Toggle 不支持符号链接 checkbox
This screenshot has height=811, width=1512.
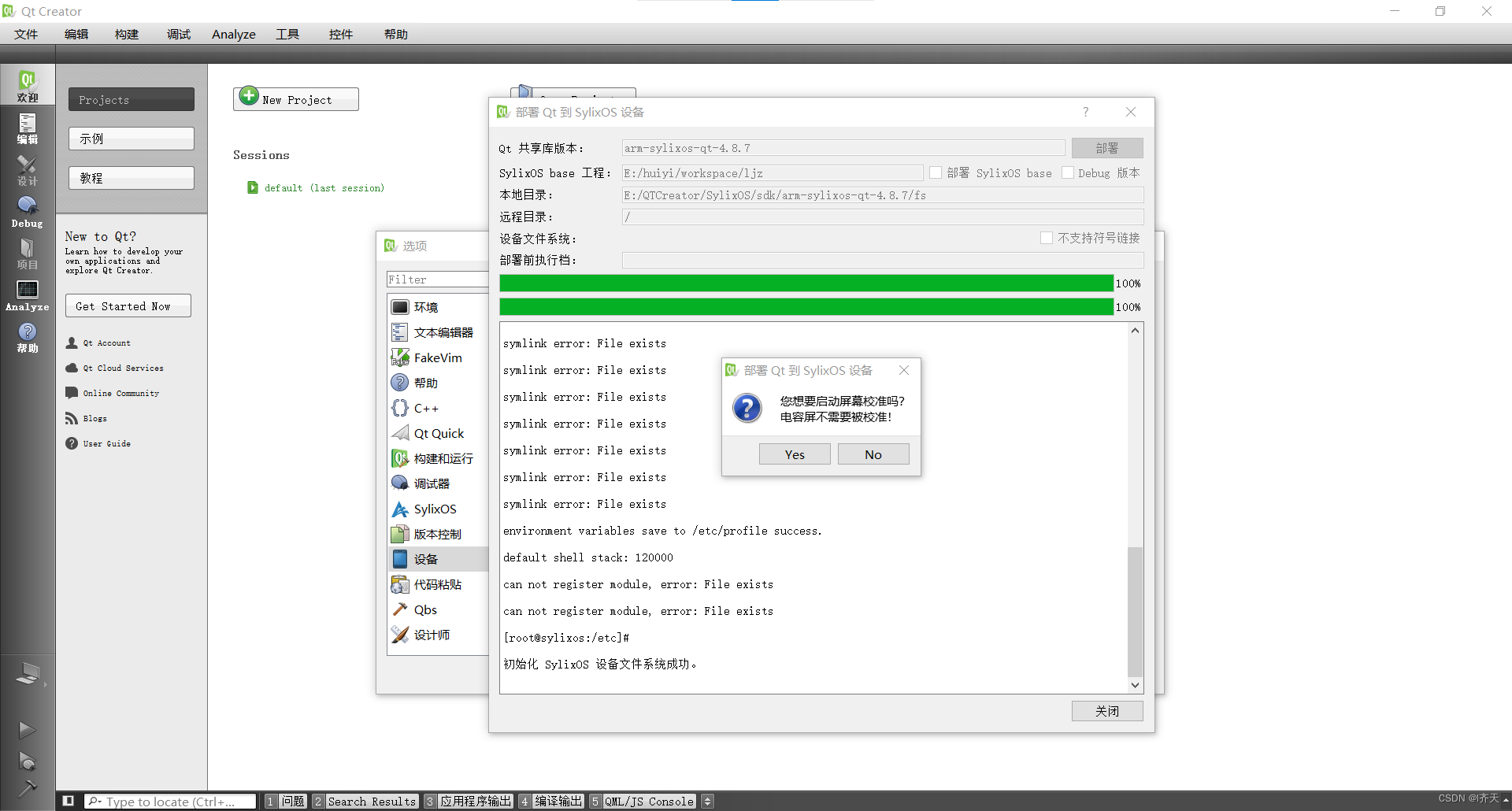1047,238
